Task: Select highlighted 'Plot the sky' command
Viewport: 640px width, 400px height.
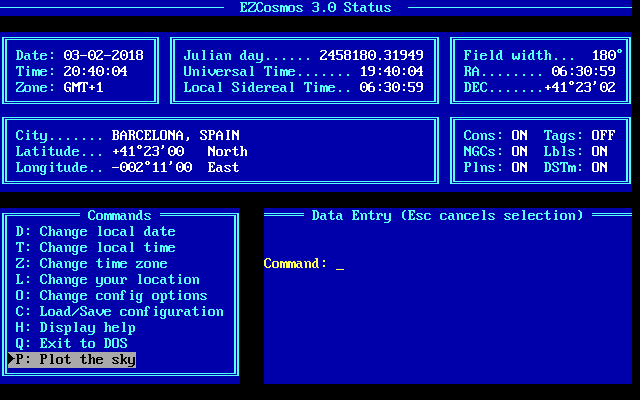Action: (72, 360)
